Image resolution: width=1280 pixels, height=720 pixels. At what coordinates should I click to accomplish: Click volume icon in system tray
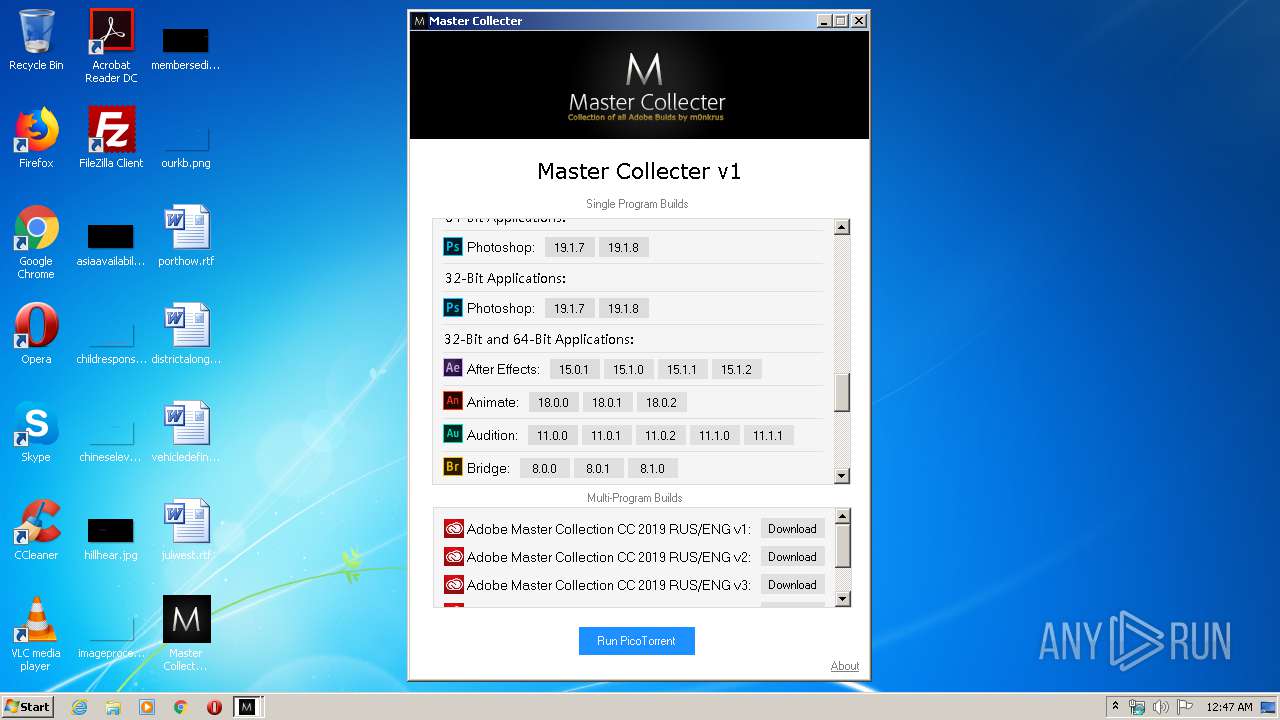[x=1161, y=707]
